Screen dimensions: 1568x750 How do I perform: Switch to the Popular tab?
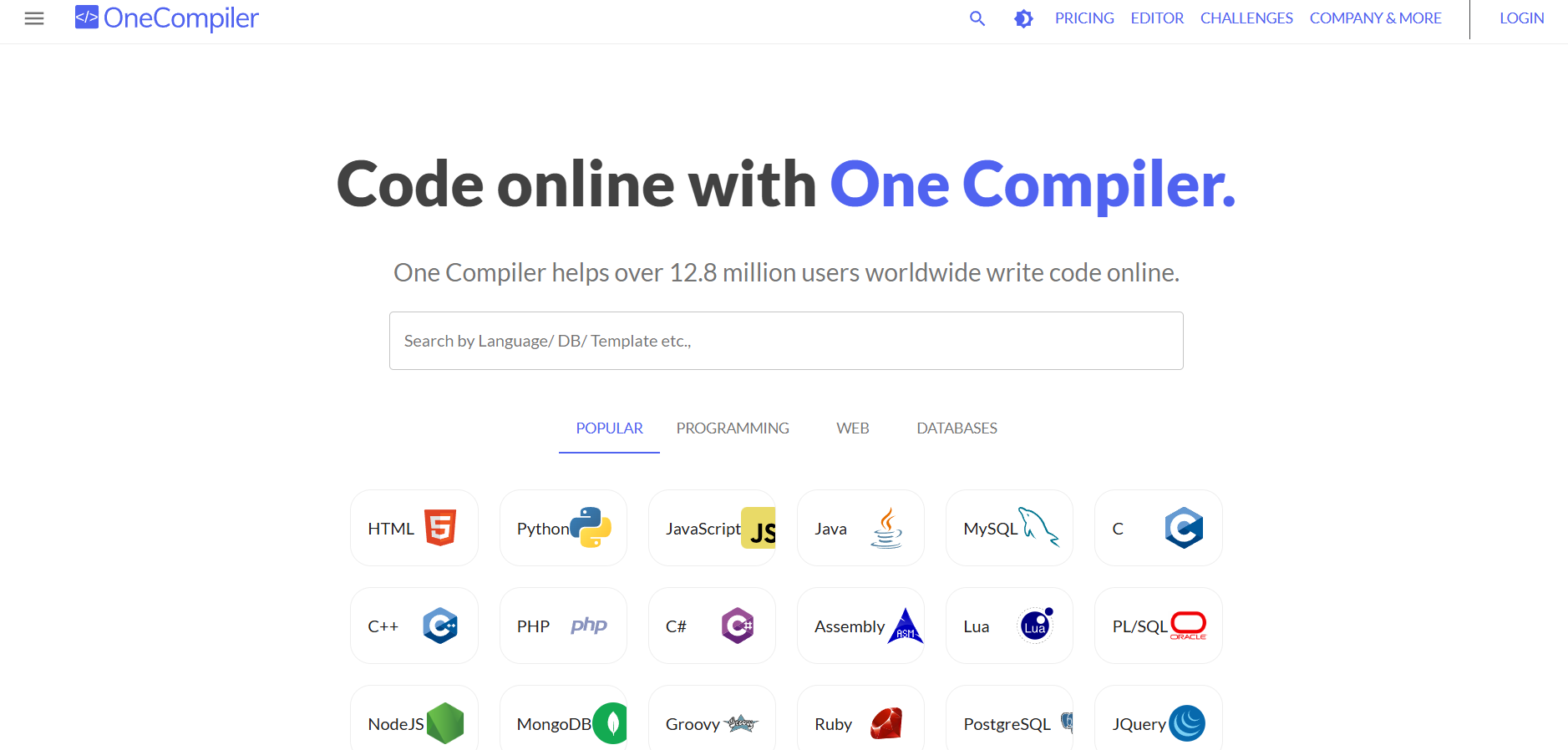tap(609, 428)
